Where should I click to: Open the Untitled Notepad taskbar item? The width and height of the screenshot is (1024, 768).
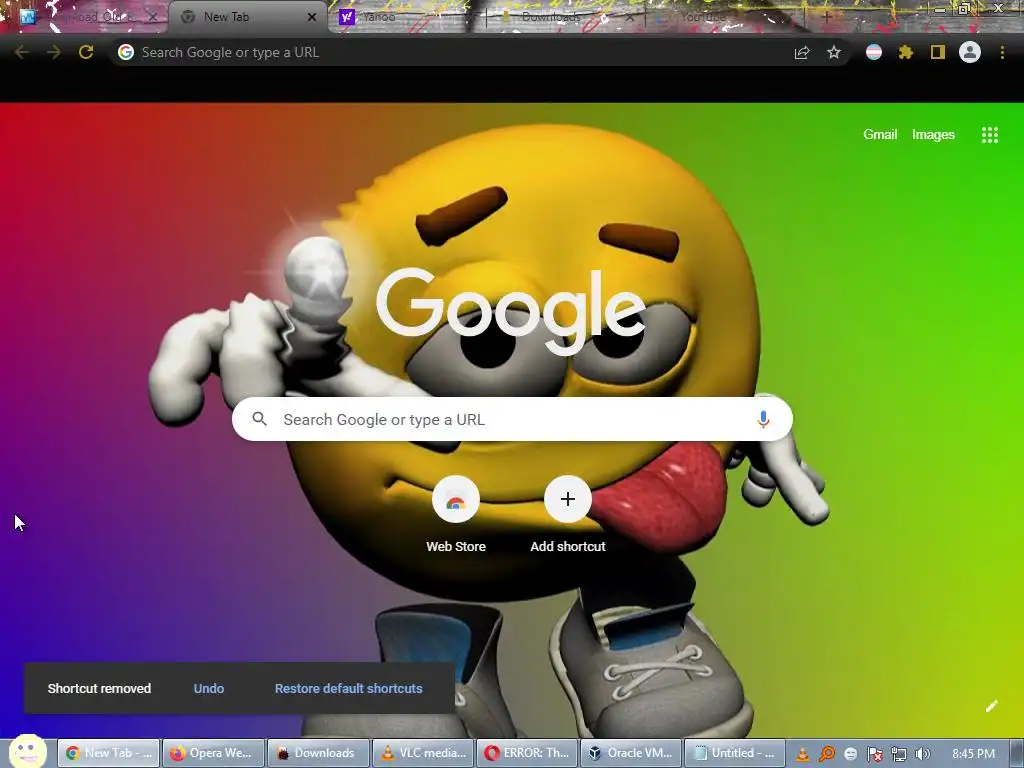pyautogui.click(x=735, y=753)
